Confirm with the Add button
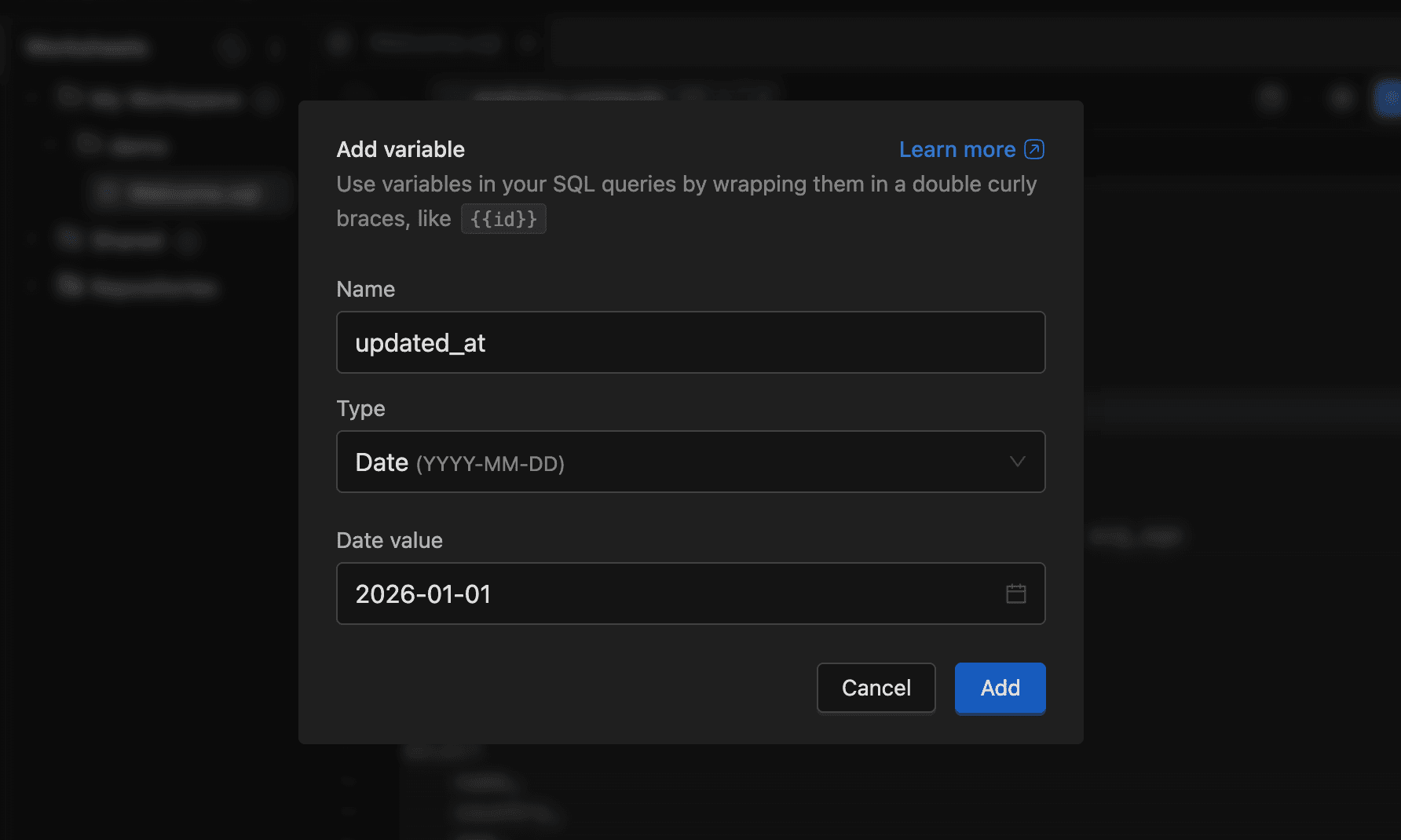1401x840 pixels. 999,688
